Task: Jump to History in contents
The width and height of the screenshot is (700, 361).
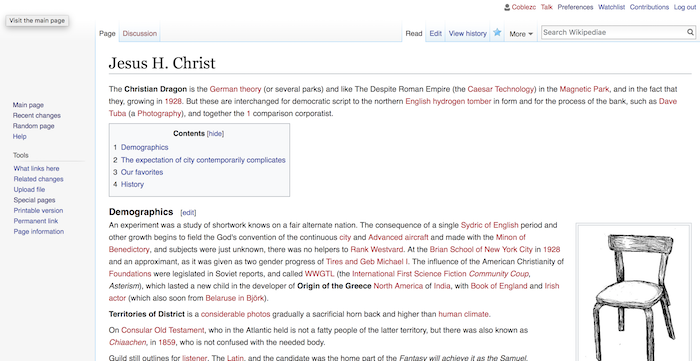Action: 132,184
